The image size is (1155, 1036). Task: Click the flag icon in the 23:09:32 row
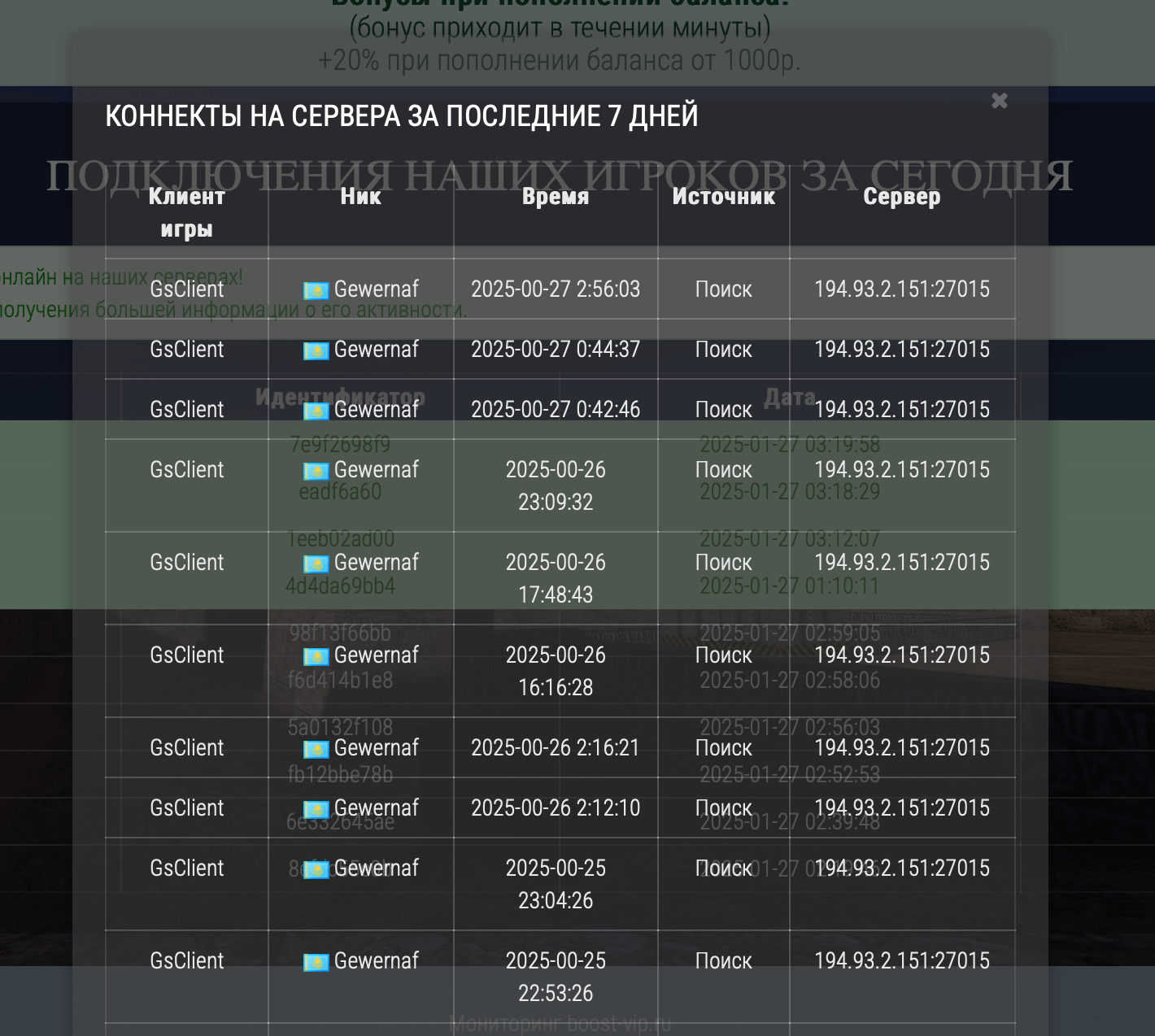coord(316,471)
